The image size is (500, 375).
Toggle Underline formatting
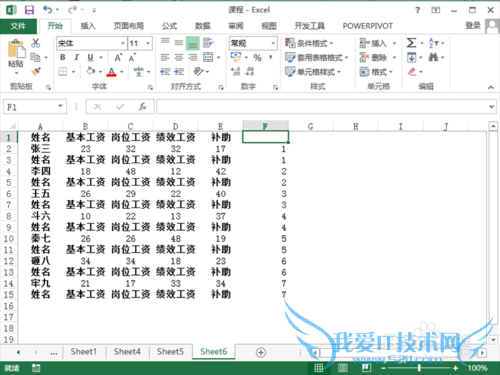point(90,57)
